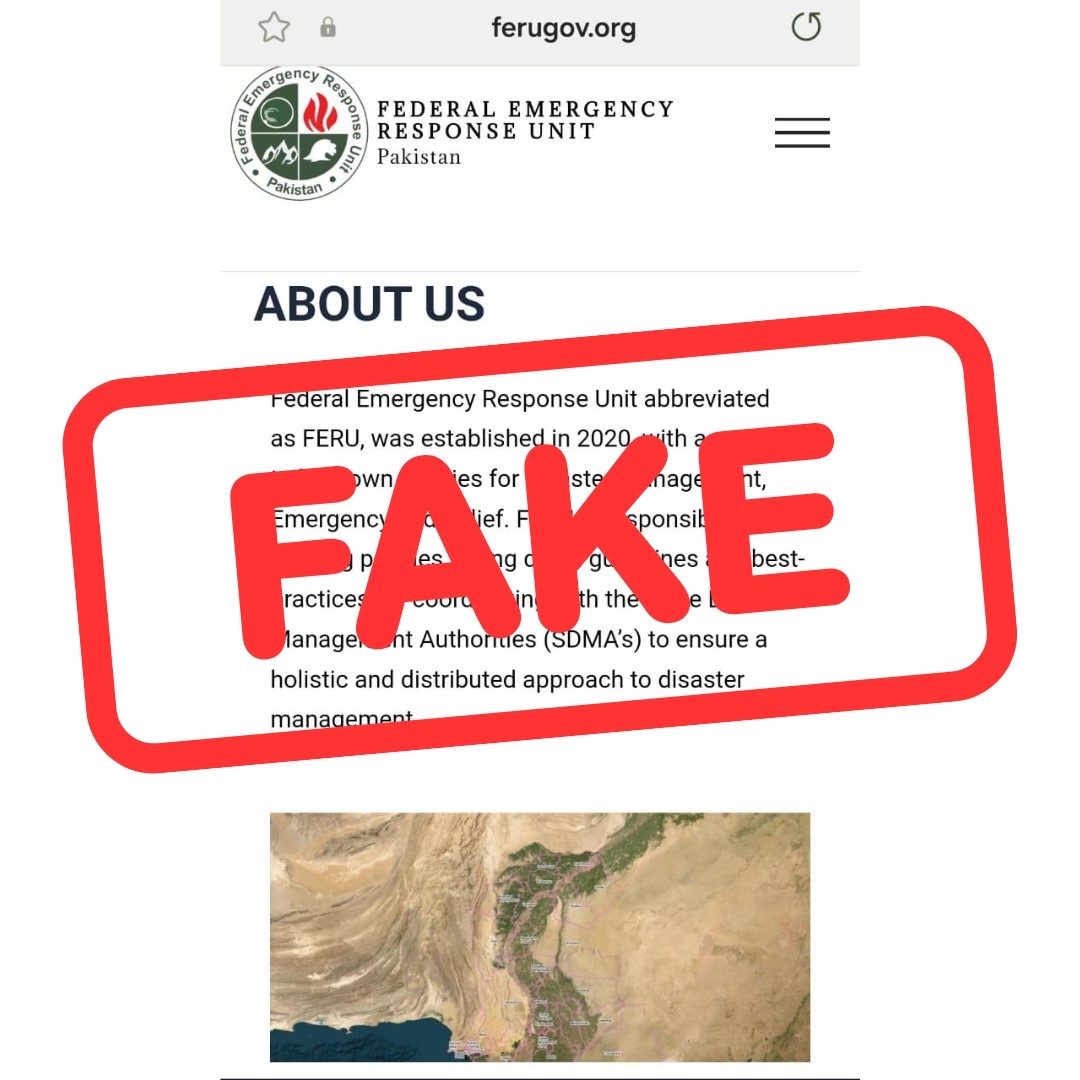Click the Pakistan subtitle under the title
The height and width of the screenshot is (1080, 1080).
click(419, 157)
